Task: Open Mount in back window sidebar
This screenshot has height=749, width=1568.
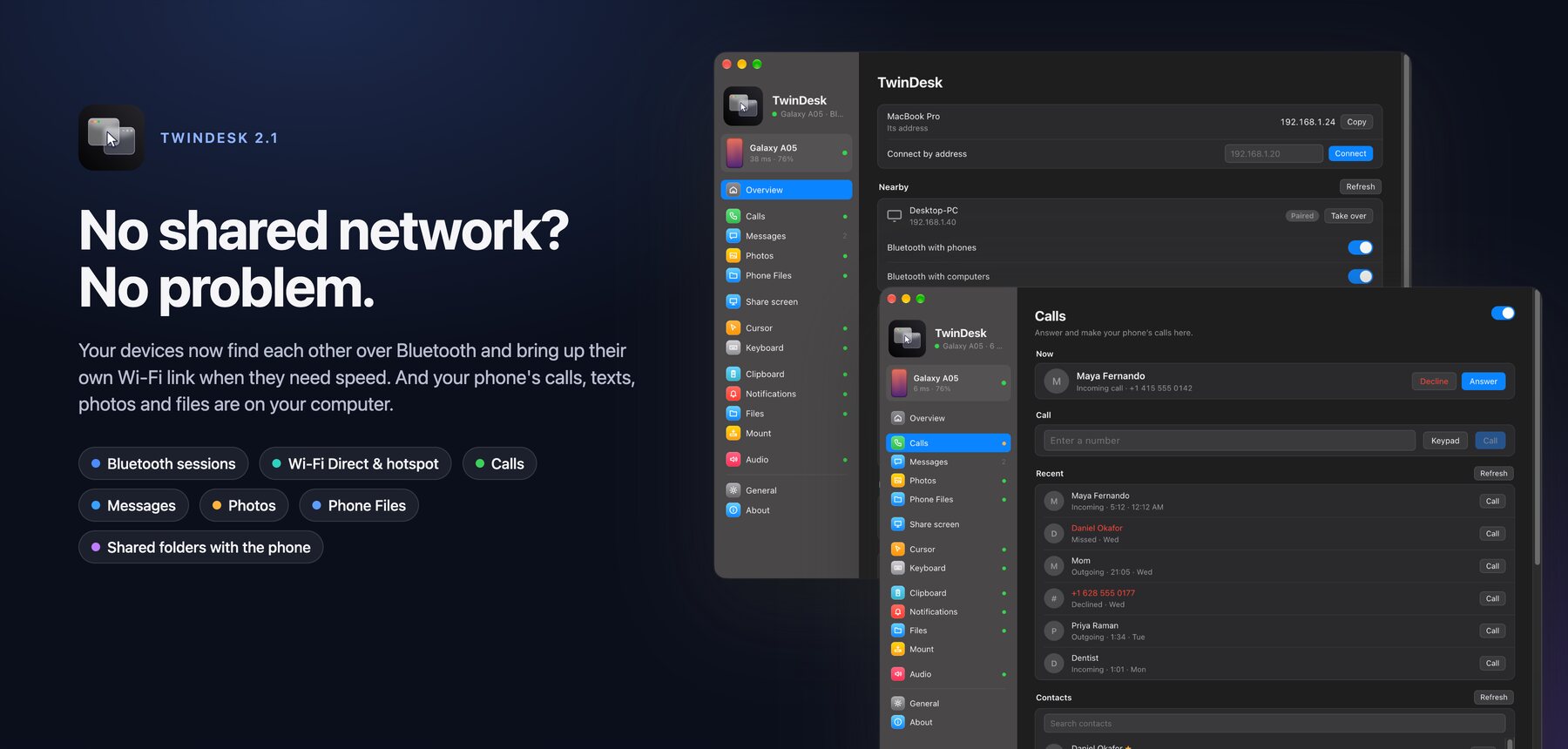Action: point(786,433)
